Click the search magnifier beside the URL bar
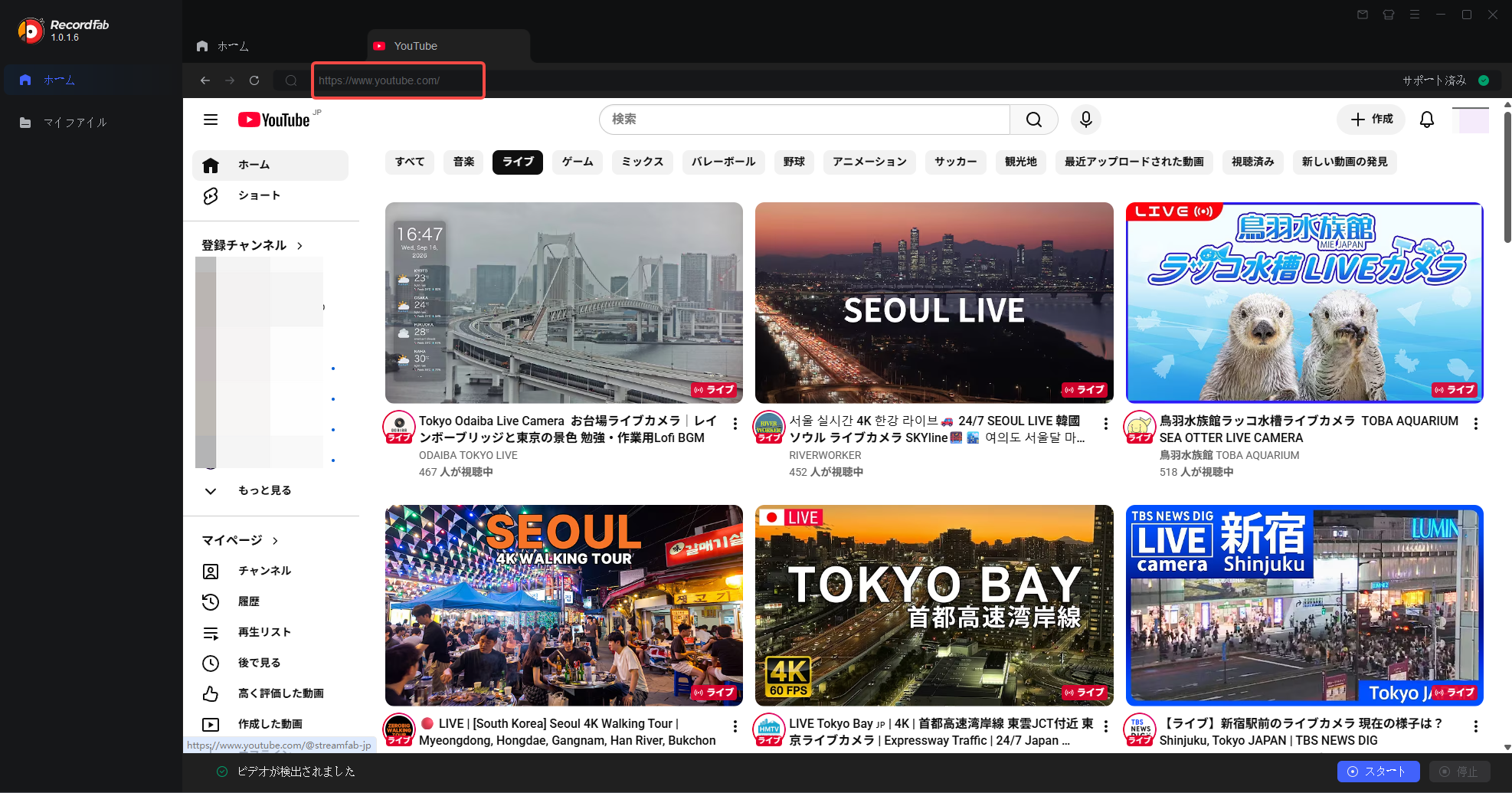The width and height of the screenshot is (1512, 793). pyautogui.click(x=291, y=80)
